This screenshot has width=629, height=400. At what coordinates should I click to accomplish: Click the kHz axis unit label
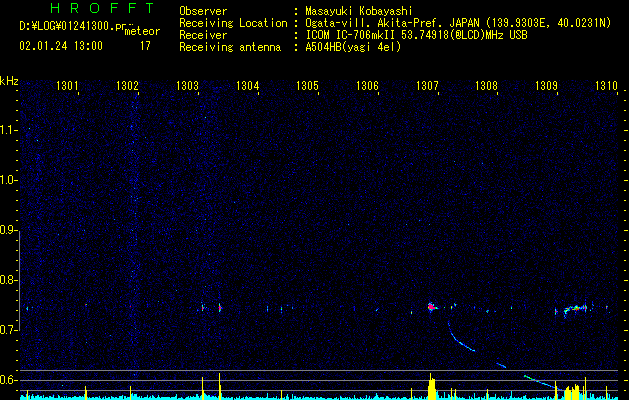pos(9,81)
